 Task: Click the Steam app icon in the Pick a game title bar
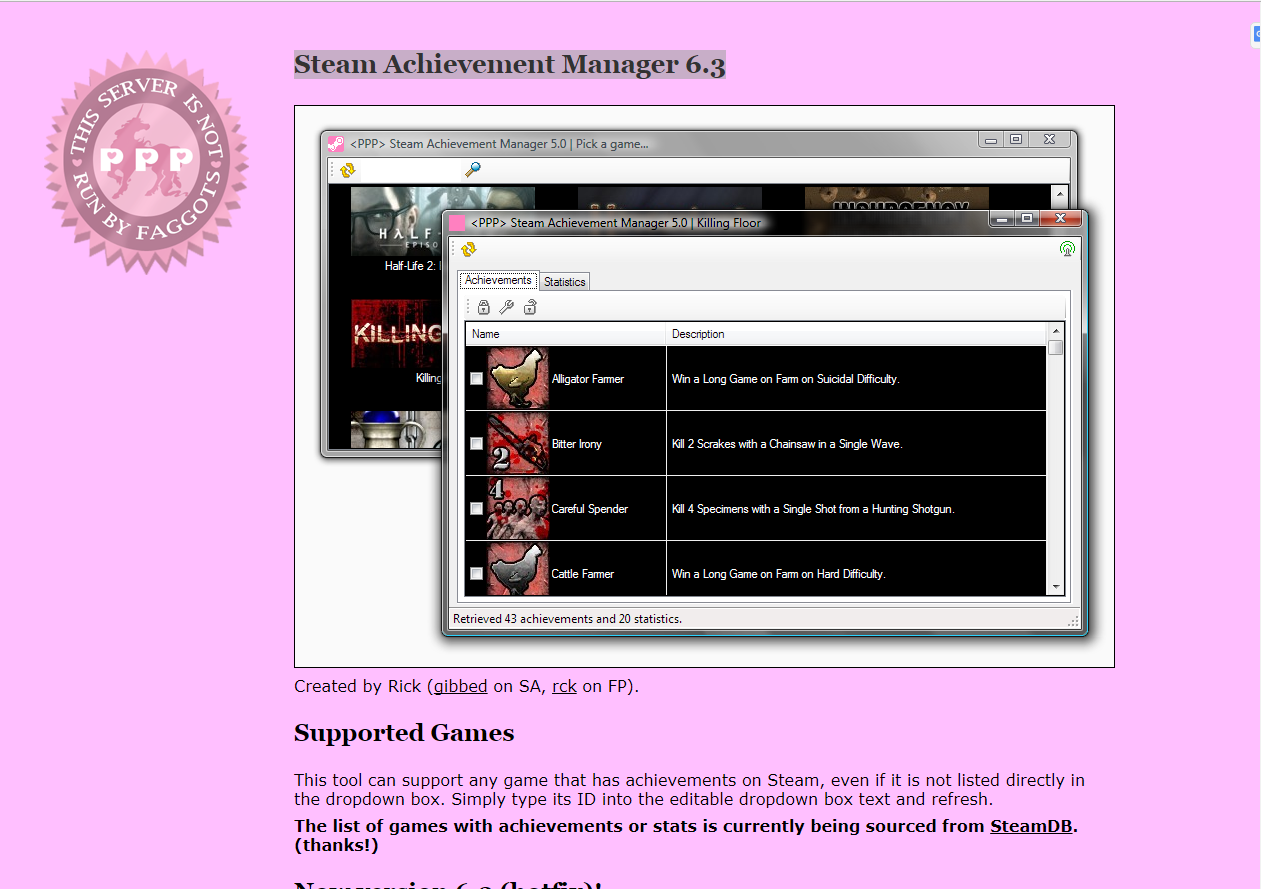click(x=336, y=143)
